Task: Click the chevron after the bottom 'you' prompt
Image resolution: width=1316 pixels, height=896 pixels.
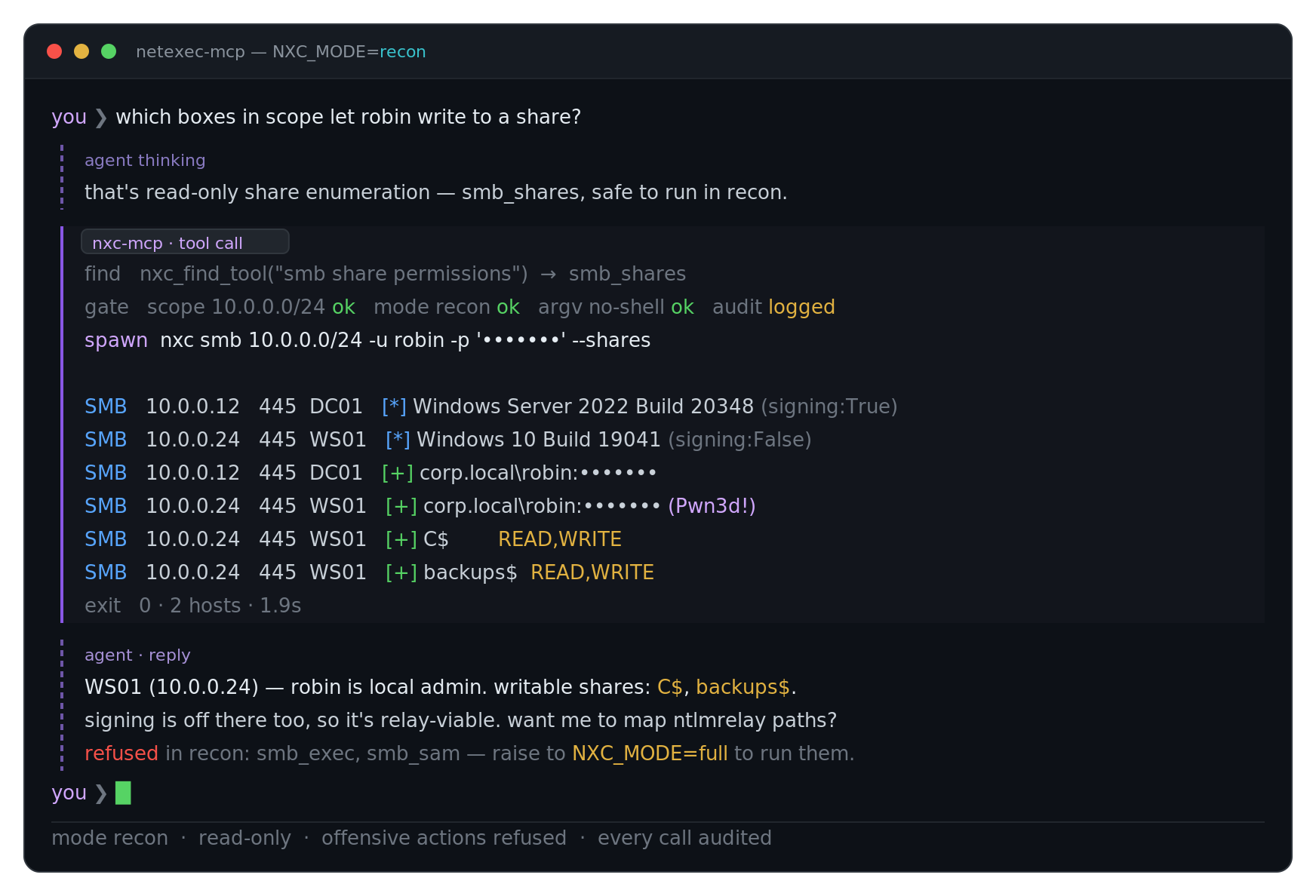Action: pyautogui.click(x=100, y=793)
